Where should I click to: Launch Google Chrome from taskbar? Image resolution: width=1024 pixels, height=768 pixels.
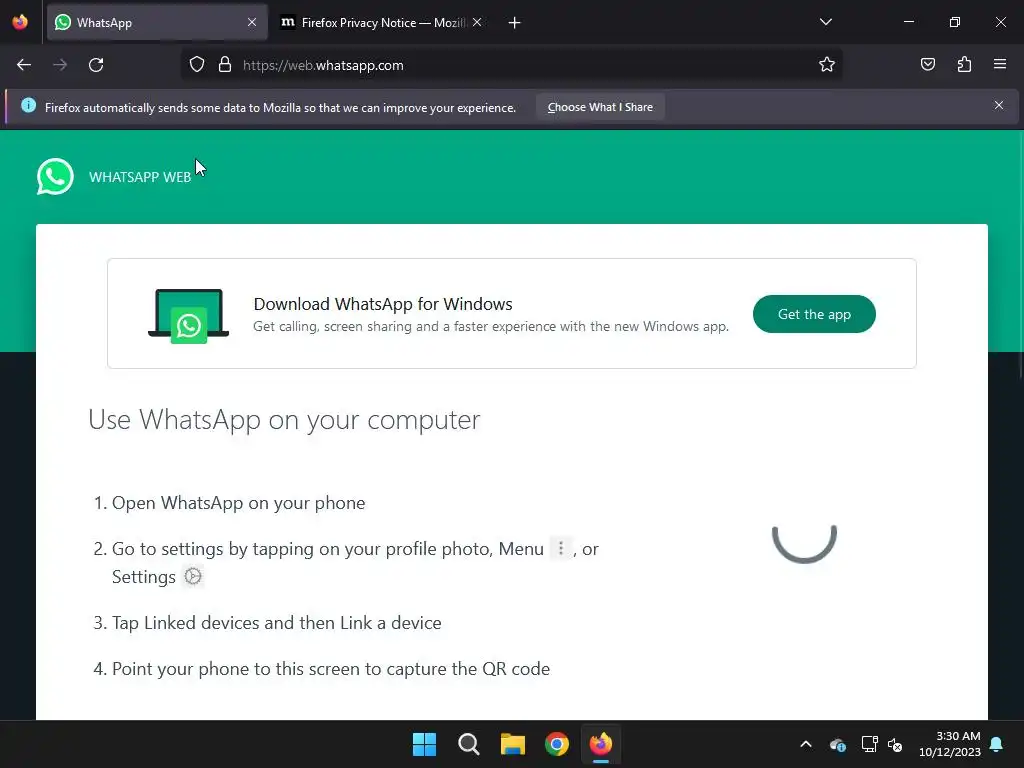[x=557, y=744]
